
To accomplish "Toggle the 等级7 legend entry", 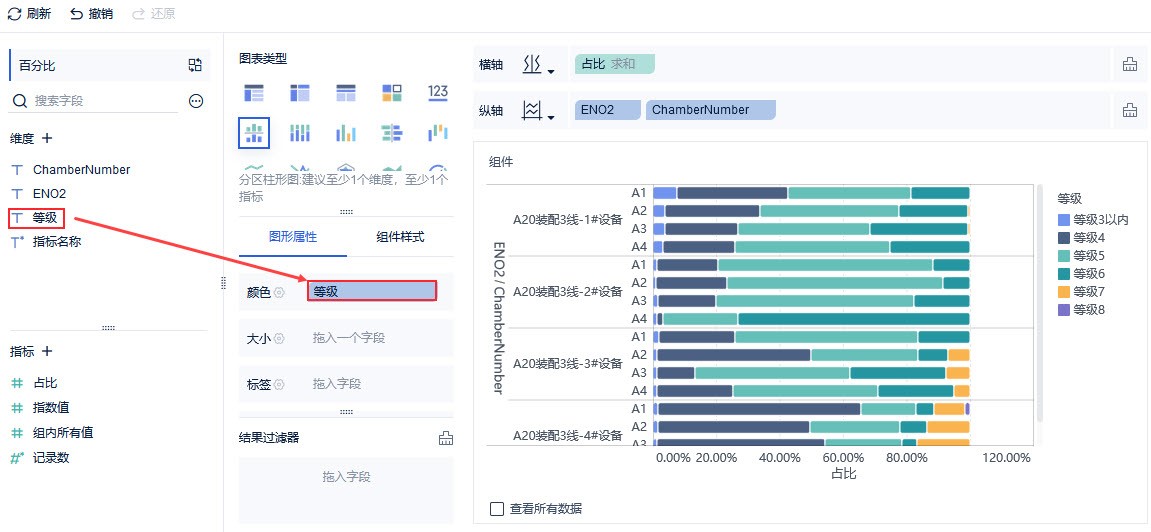I will (x=1088, y=292).
